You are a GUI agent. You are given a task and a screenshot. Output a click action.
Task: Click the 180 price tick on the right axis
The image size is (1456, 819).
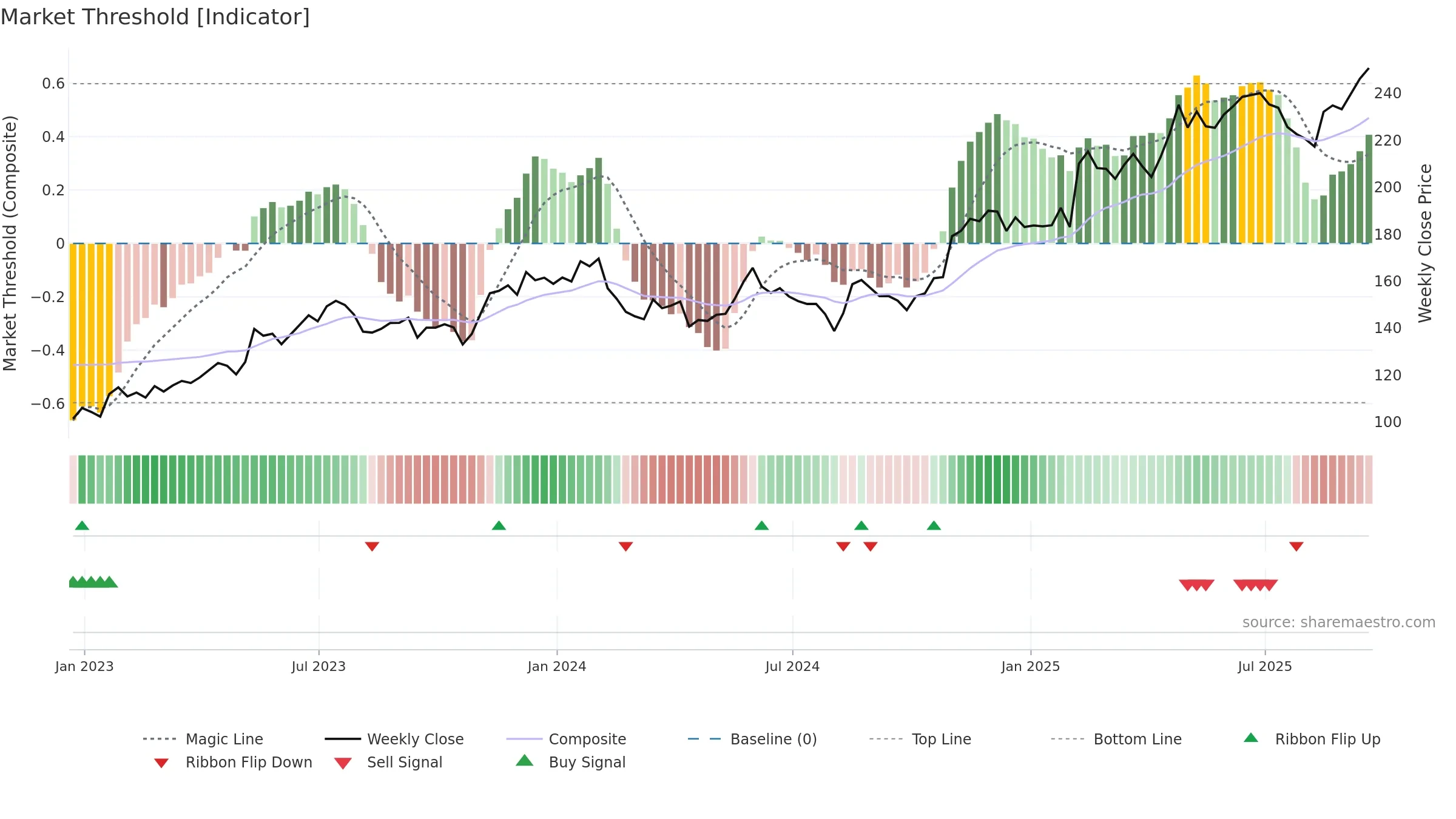[x=1388, y=235]
